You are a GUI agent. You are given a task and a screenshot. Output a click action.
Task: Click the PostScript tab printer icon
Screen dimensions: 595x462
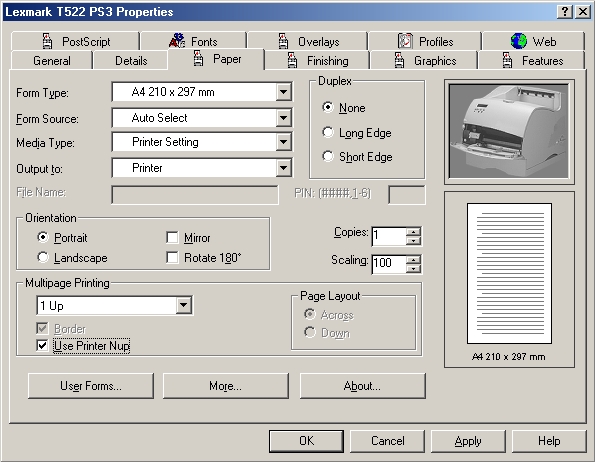click(x=47, y=41)
